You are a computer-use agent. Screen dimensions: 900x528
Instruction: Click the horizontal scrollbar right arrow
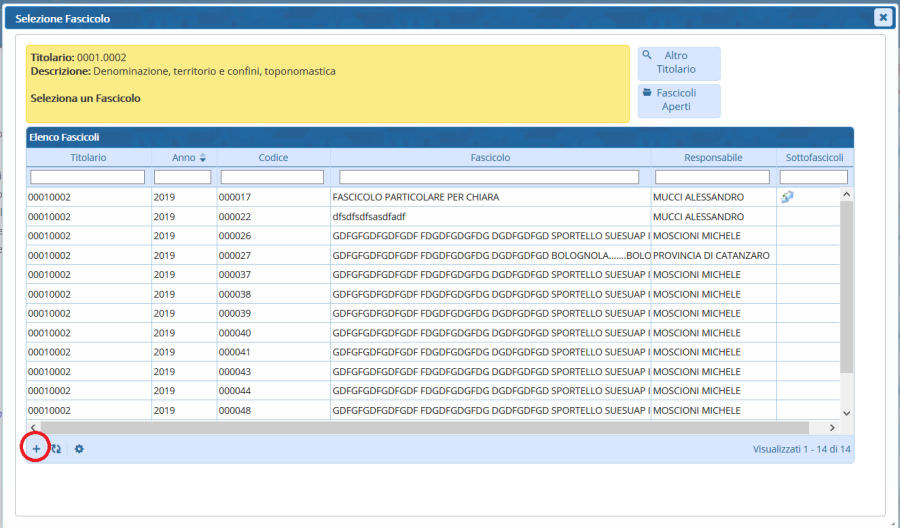832,427
